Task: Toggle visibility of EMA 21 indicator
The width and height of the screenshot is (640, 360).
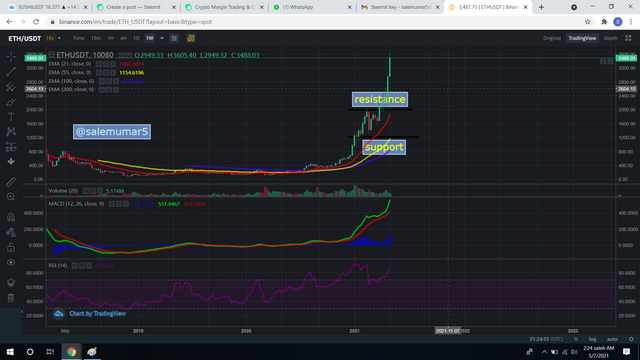Action: (99, 64)
